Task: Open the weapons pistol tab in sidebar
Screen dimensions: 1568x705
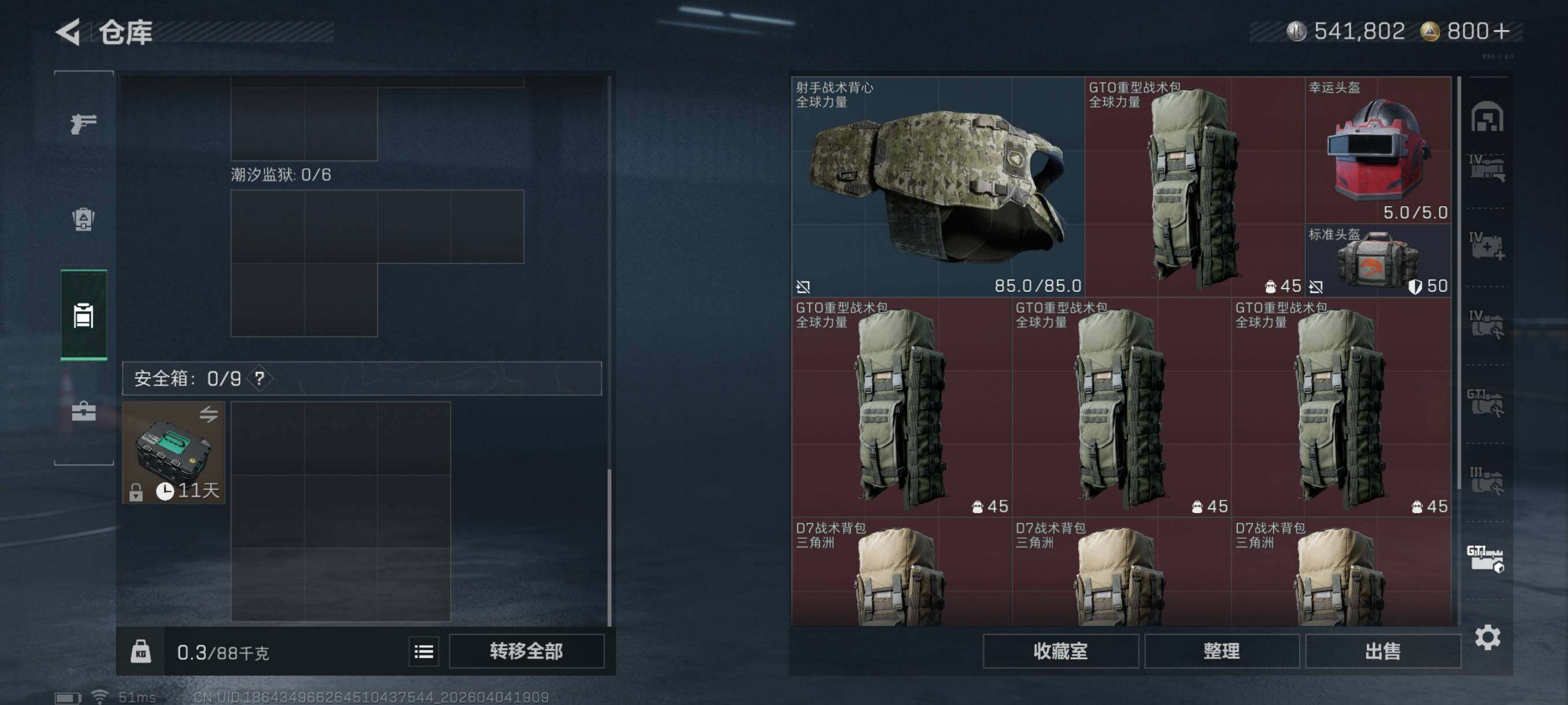Action: coord(83,124)
